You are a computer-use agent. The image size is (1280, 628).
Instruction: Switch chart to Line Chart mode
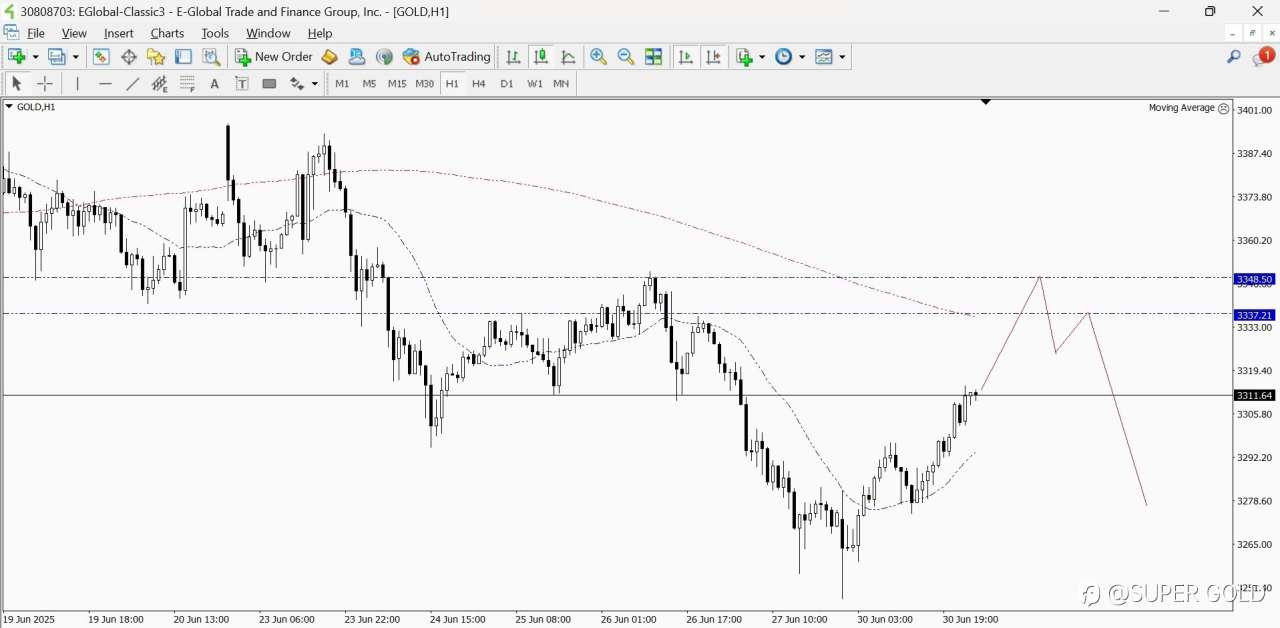tap(569, 57)
